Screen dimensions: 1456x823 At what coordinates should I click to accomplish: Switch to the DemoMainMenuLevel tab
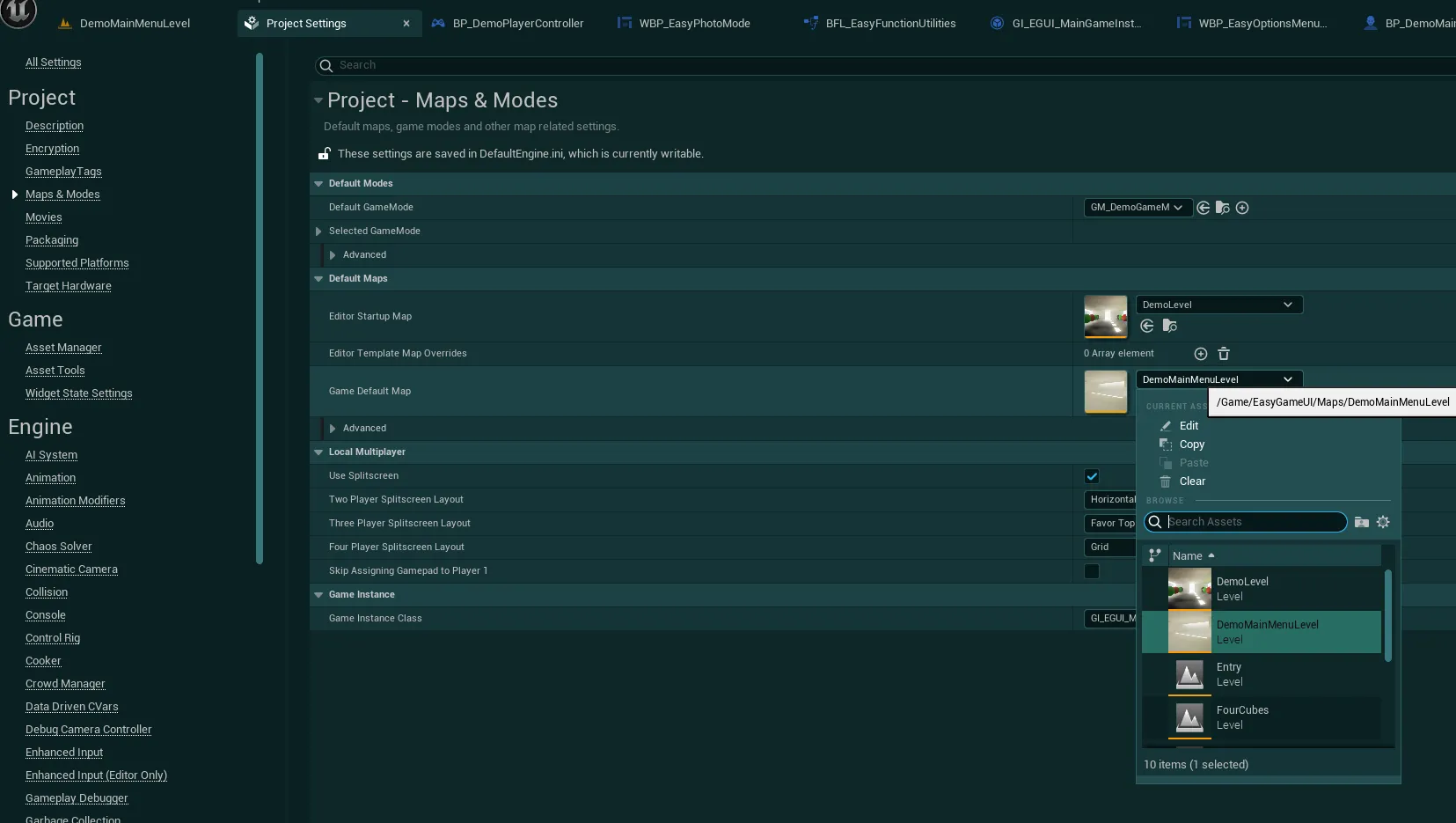pyautogui.click(x=135, y=24)
